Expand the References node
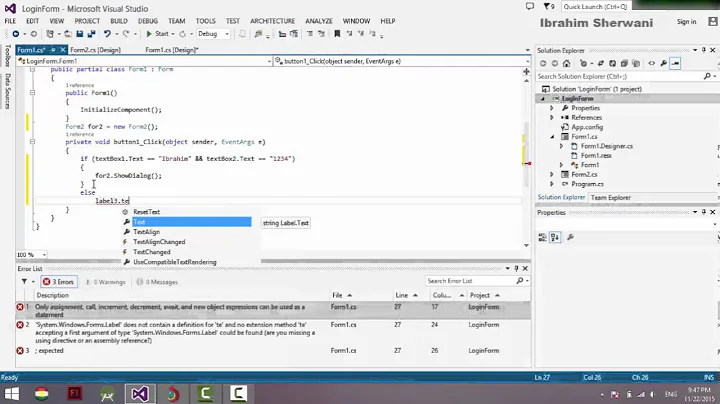 pos(552,118)
